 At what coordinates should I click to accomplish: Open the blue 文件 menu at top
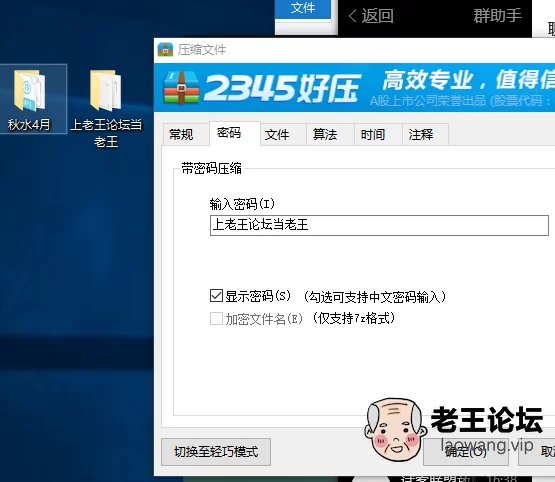(303, 9)
